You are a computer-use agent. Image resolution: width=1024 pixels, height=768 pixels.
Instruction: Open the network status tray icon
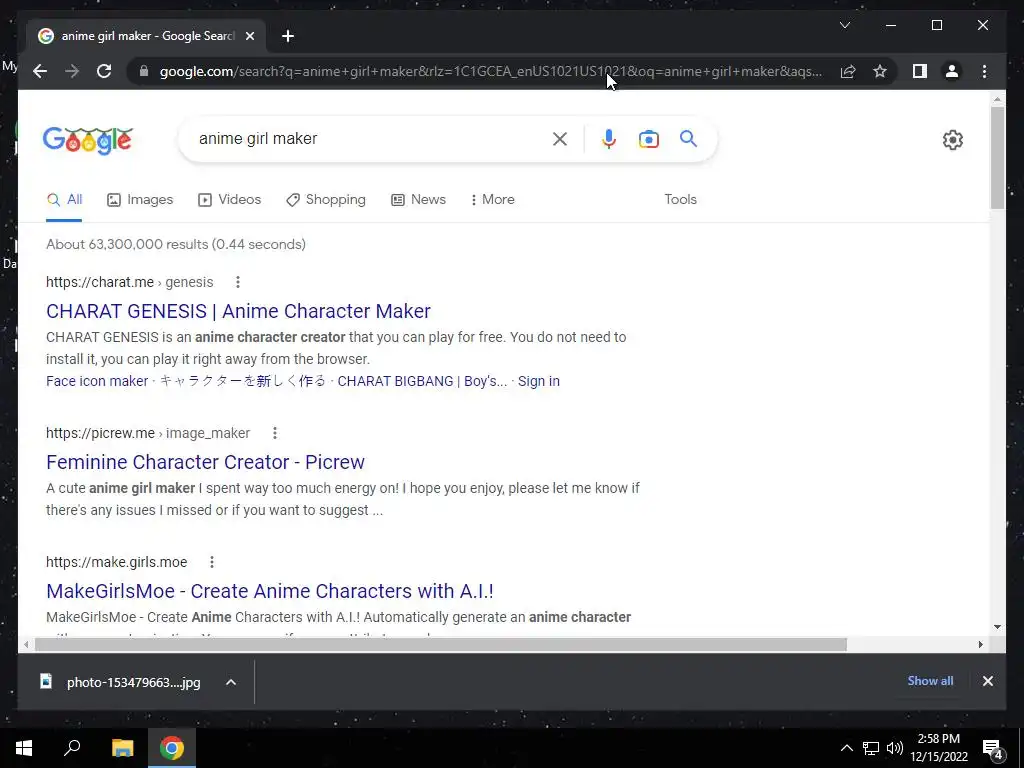871,748
